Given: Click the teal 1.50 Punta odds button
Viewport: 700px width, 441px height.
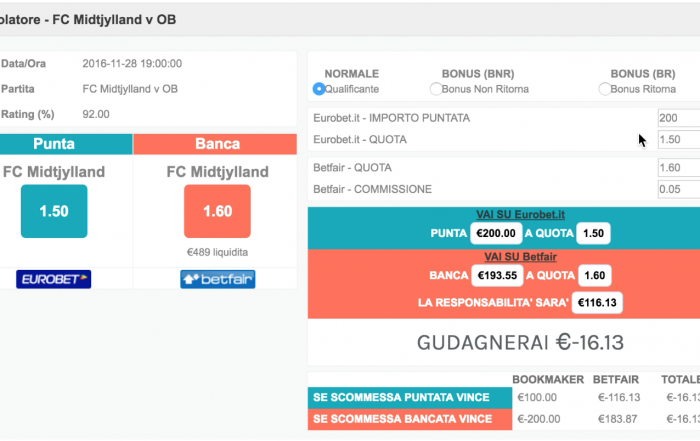Looking at the screenshot, I should (54, 211).
